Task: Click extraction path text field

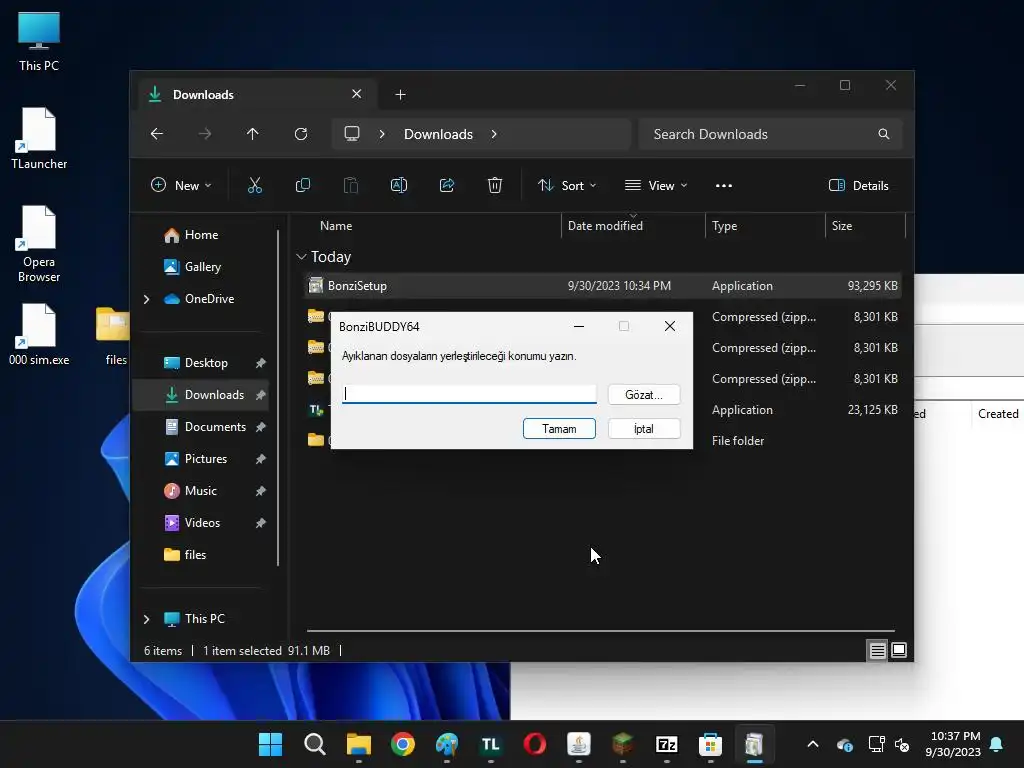Action: pyautogui.click(x=469, y=394)
